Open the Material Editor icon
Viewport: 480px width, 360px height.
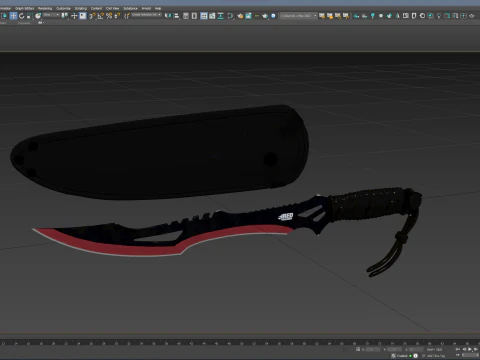pyautogui.click(x=230, y=16)
